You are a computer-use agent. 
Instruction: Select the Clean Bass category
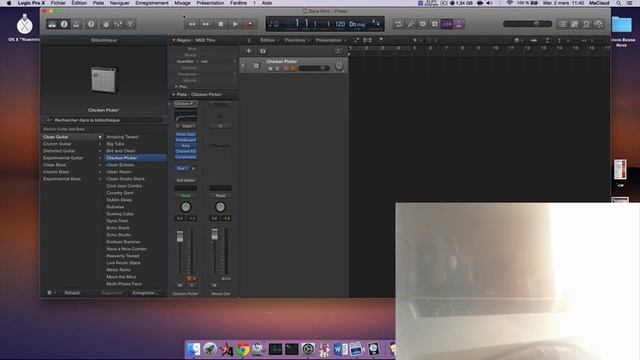72,165
